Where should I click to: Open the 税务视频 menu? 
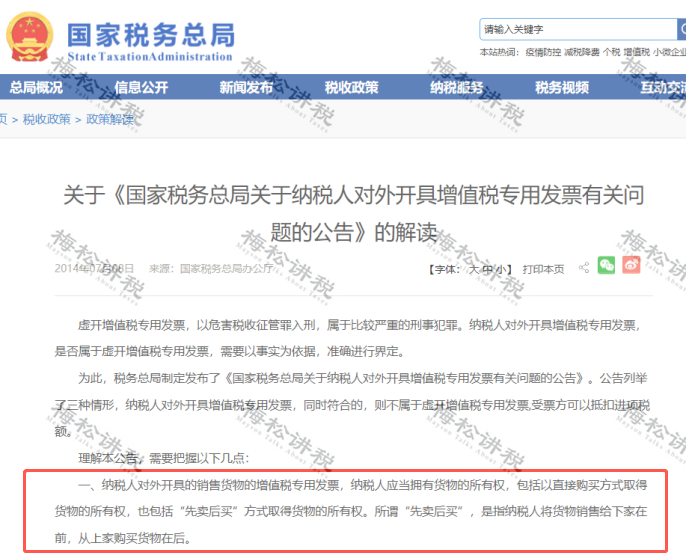[x=562, y=88]
